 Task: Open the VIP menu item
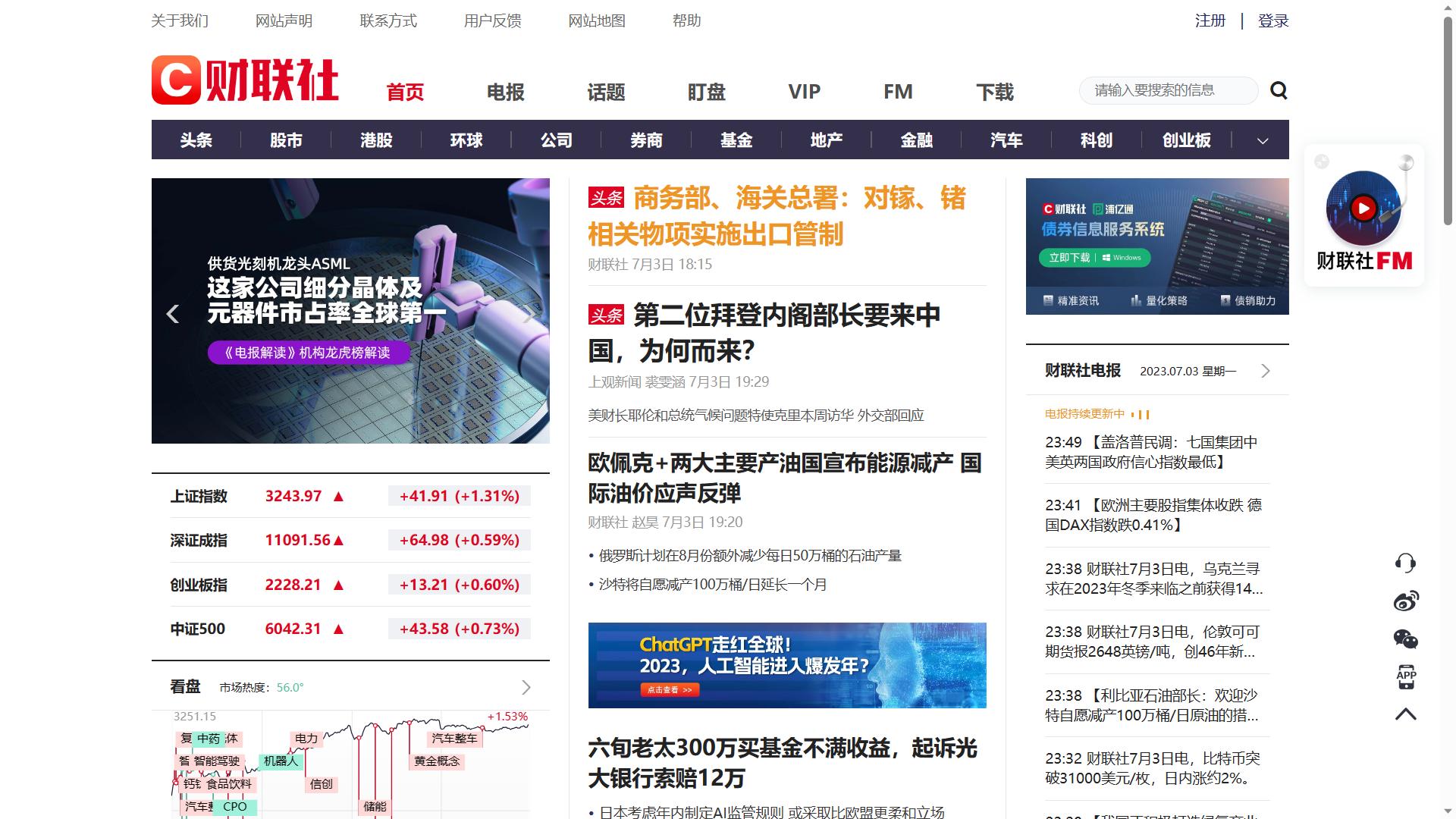(804, 92)
